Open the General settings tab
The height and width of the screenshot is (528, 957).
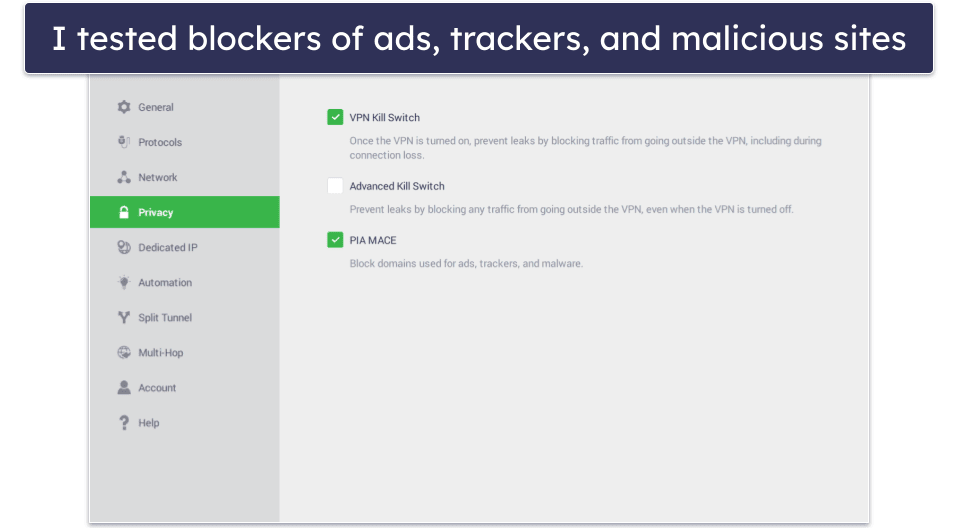[156, 107]
